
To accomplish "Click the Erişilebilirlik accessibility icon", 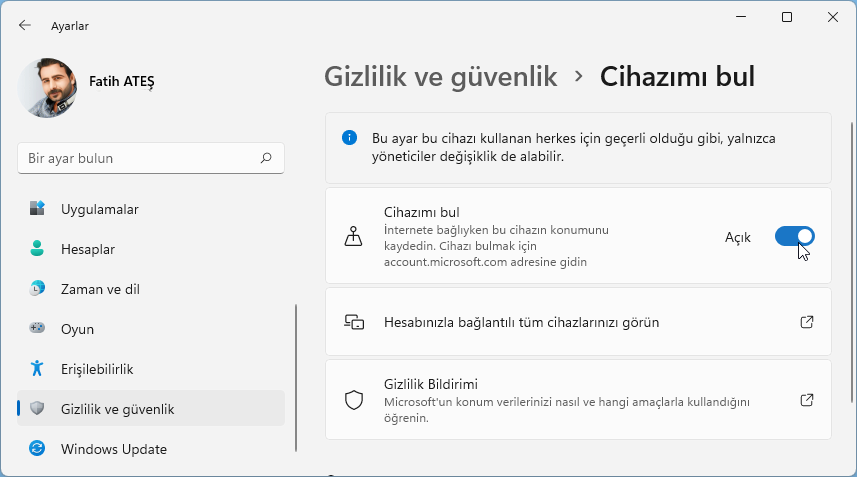I will pyautogui.click(x=37, y=369).
